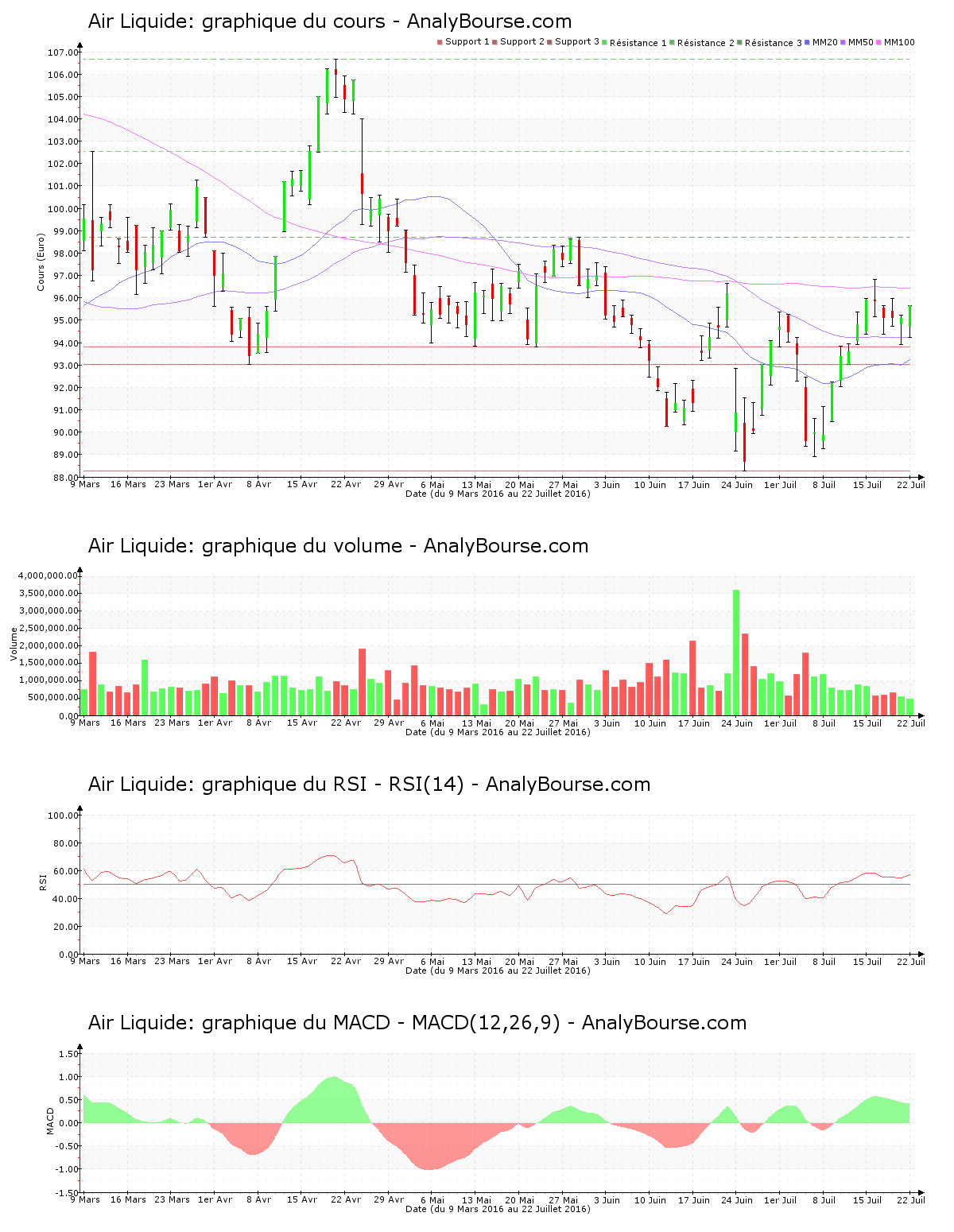Click the 'Cours (Euro)' y-axis label
The width and height of the screenshot is (954, 1232).
click(x=41, y=262)
